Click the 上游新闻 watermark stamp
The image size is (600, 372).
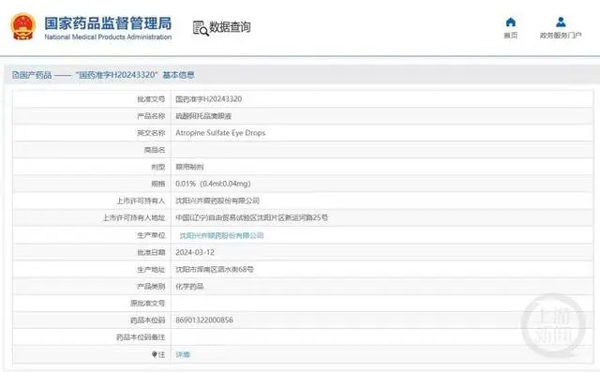coord(554,325)
